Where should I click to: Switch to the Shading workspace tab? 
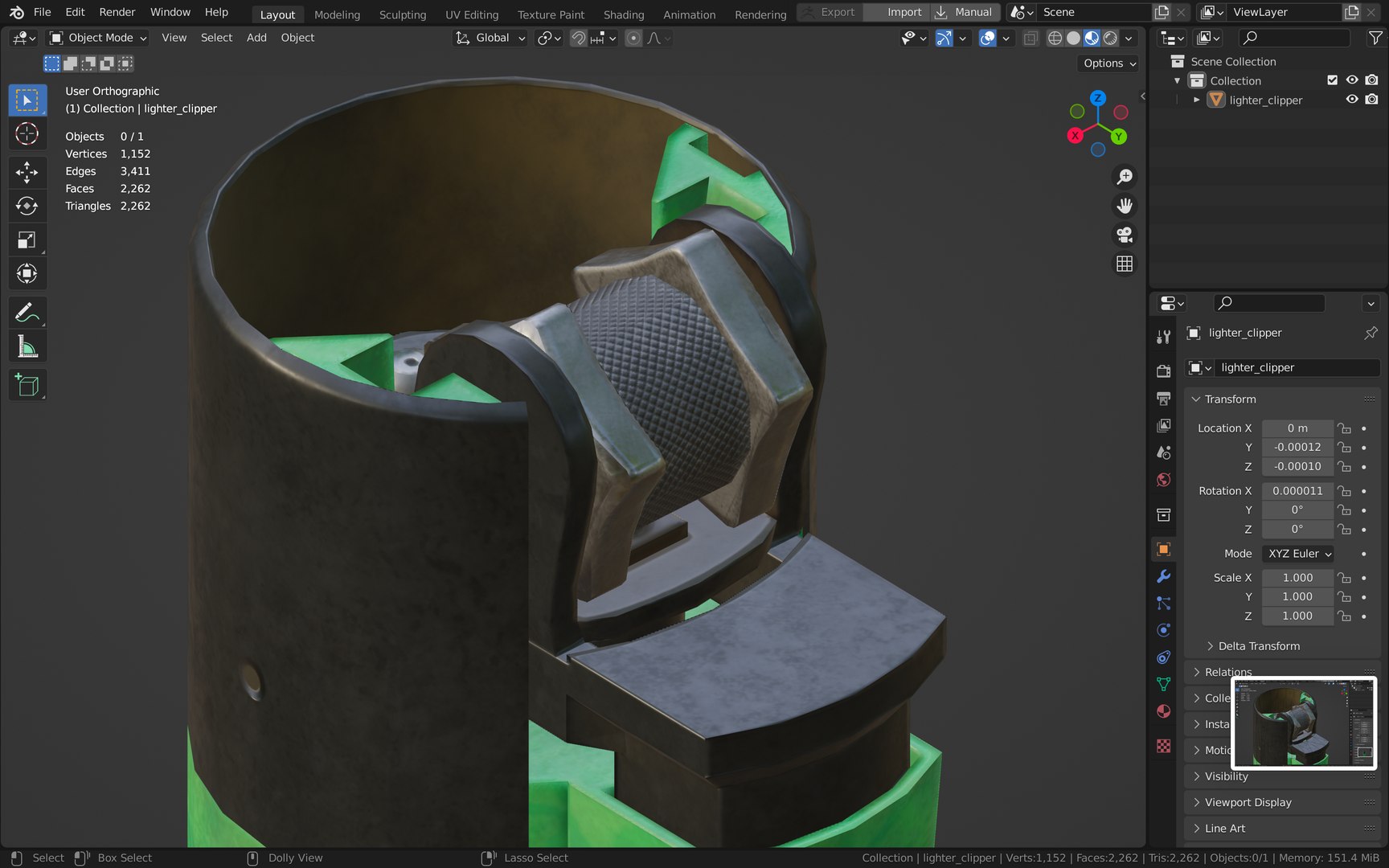coord(624,14)
